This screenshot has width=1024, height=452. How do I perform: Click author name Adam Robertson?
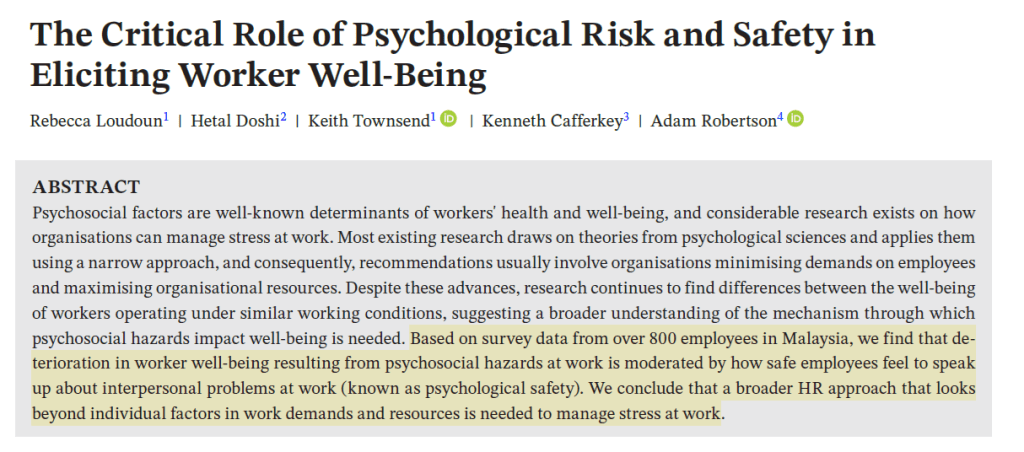(713, 121)
